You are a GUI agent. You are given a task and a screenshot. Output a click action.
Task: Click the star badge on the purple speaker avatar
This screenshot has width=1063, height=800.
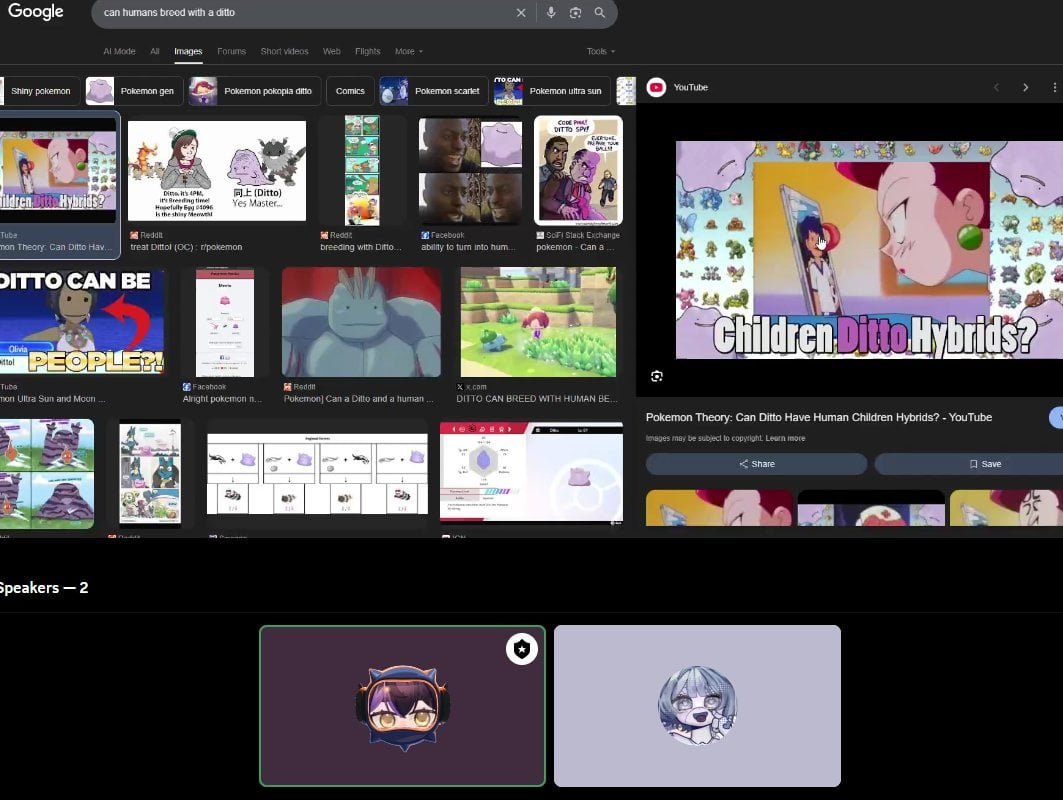click(x=521, y=649)
